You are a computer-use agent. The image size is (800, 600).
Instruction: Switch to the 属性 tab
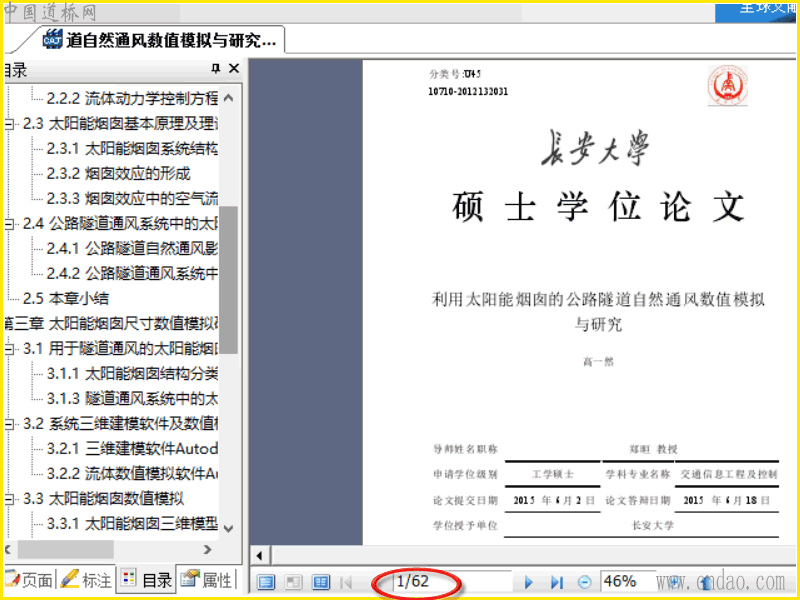click(207, 580)
